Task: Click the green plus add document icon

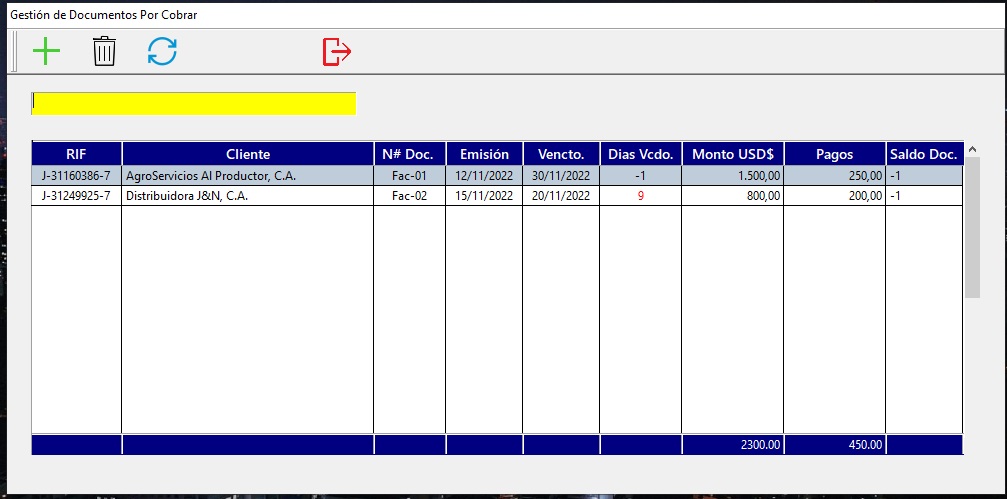Action: click(x=46, y=51)
